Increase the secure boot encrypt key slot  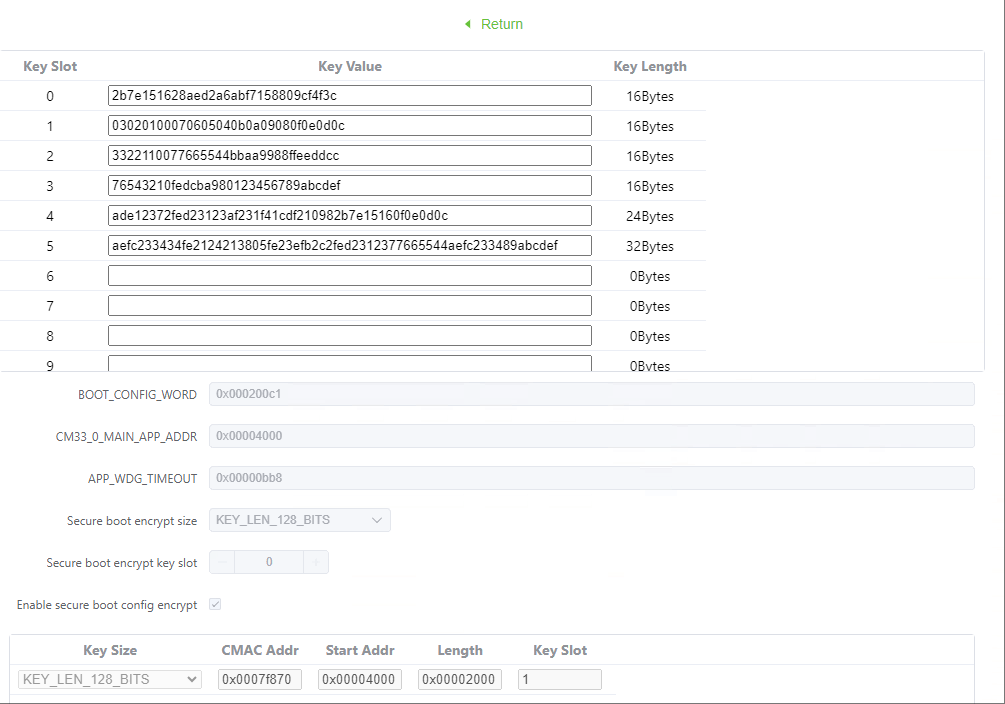coord(316,563)
